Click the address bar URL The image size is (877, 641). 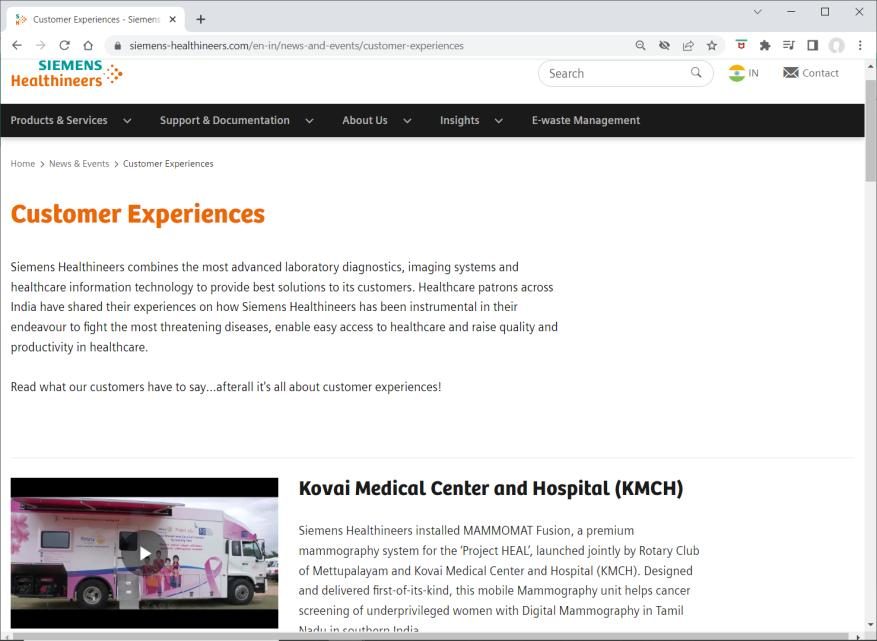coord(296,46)
